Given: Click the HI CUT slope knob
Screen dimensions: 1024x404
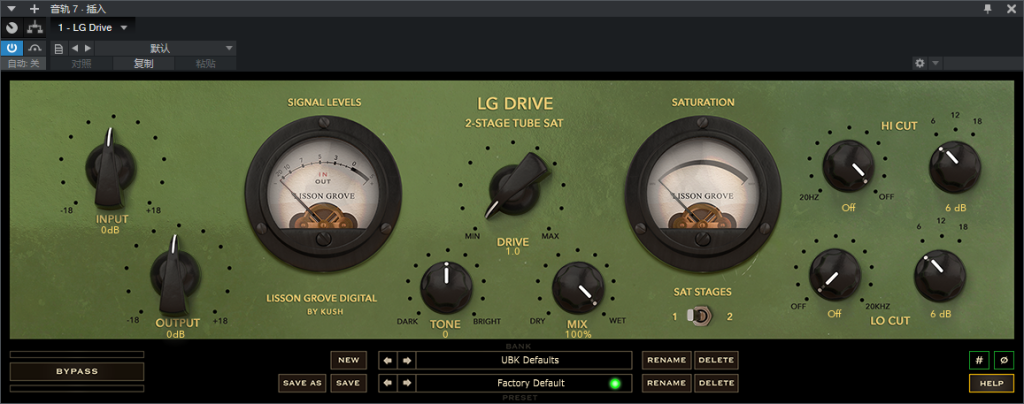Looking at the screenshot, I should (x=955, y=166).
